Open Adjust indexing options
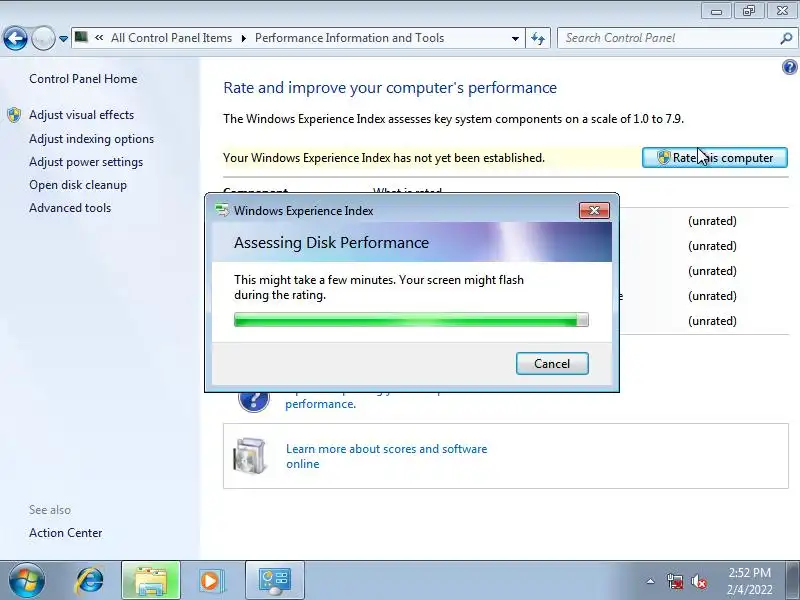The width and height of the screenshot is (800, 600). coord(91,139)
